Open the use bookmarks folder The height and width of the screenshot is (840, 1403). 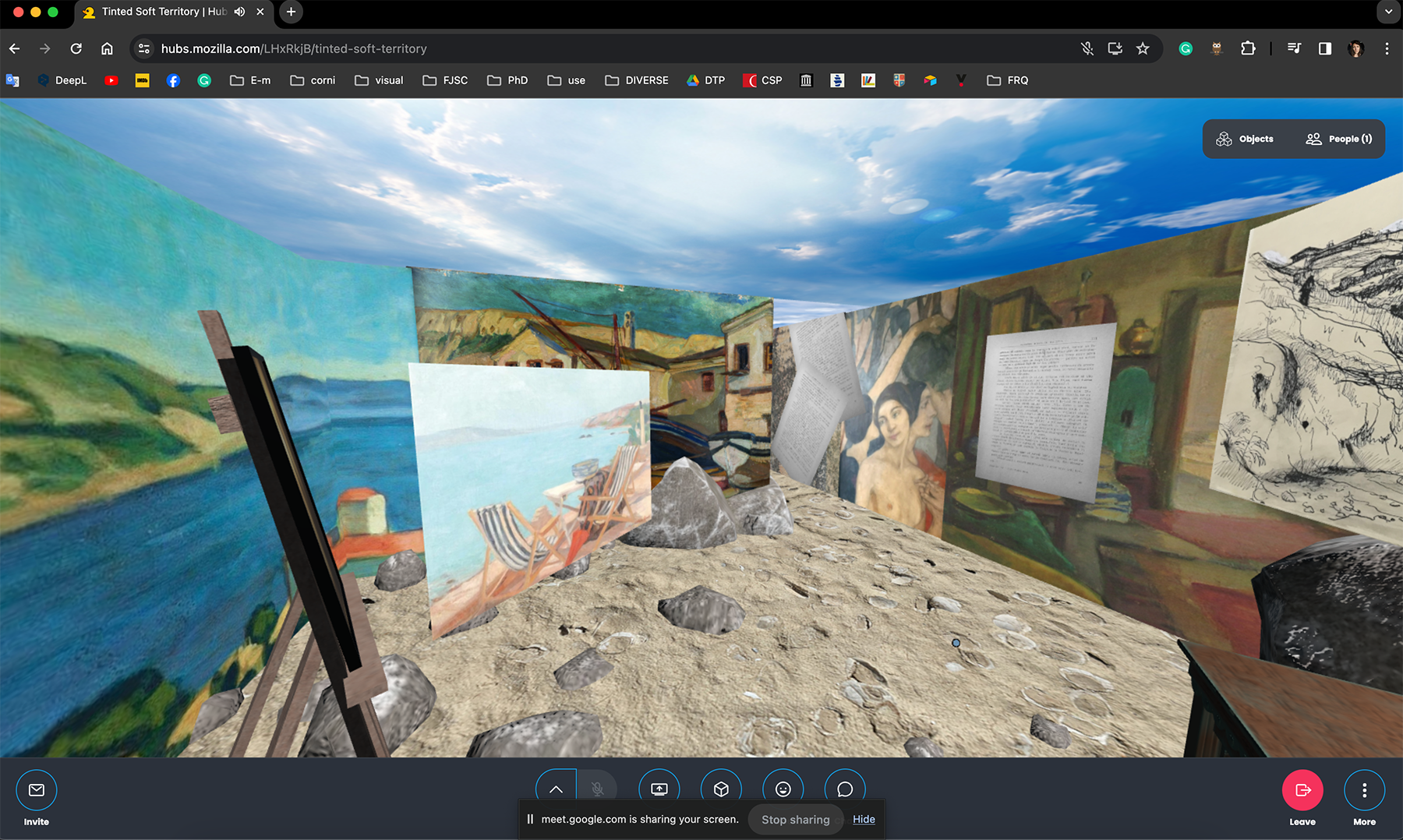click(567, 80)
